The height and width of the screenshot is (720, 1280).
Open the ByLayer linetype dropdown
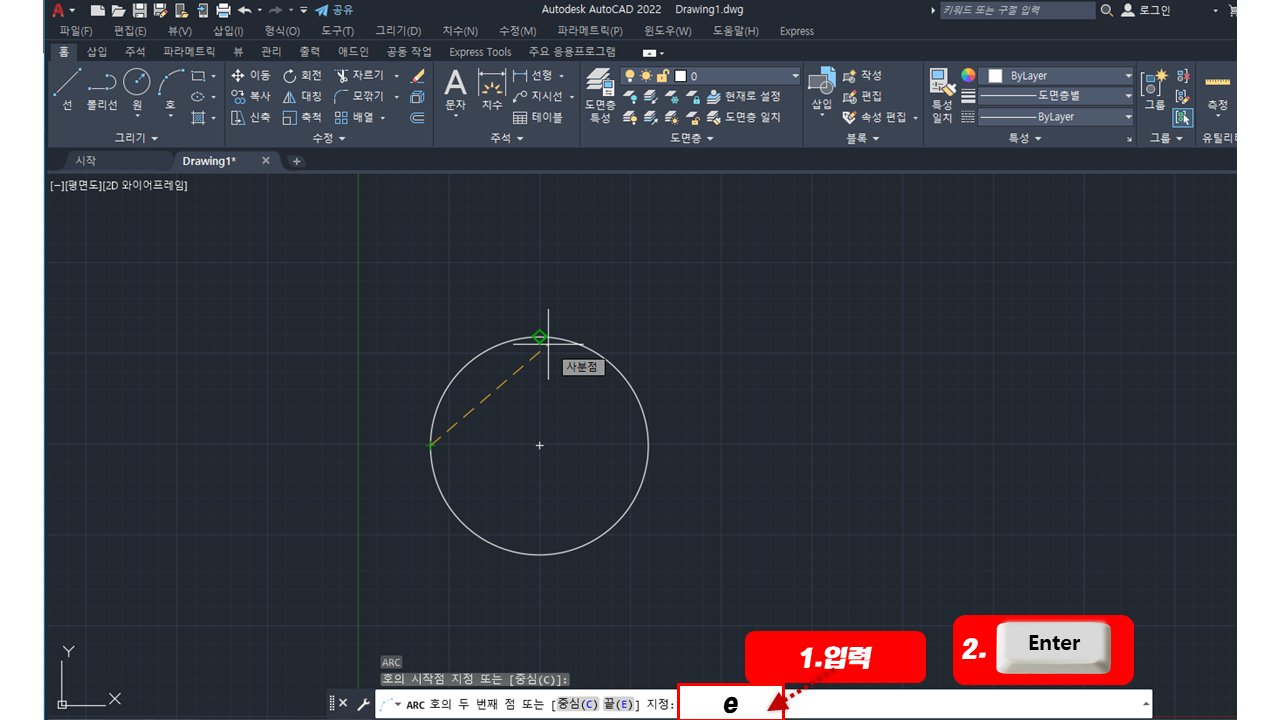click(x=1057, y=117)
